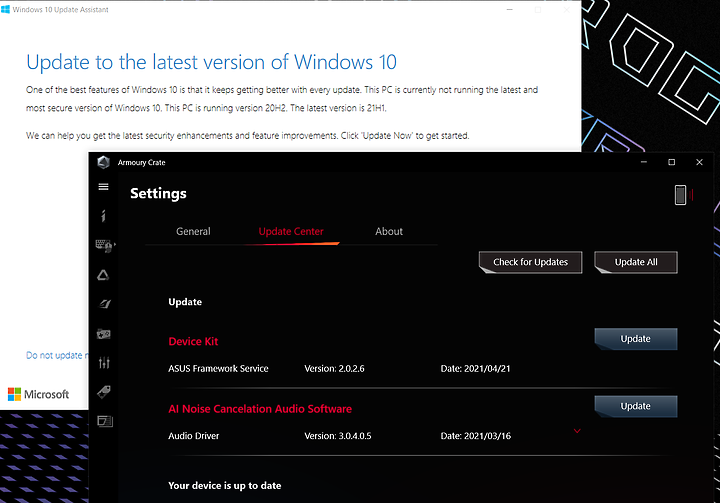Open Scenario Profiles sliders icon
The height and width of the screenshot is (503, 720).
coord(104,363)
